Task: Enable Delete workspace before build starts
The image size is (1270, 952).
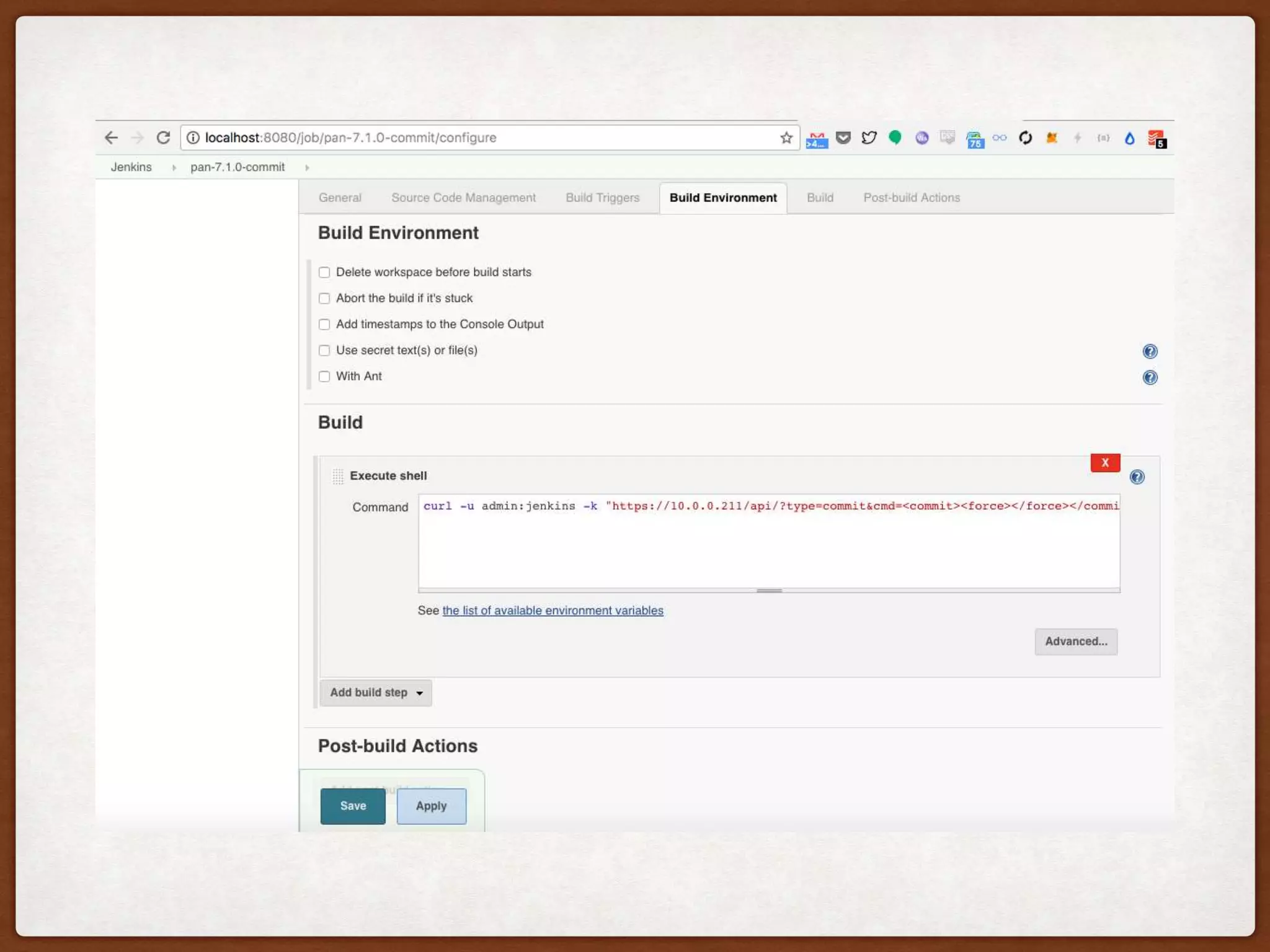Action: pyautogui.click(x=324, y=272)
